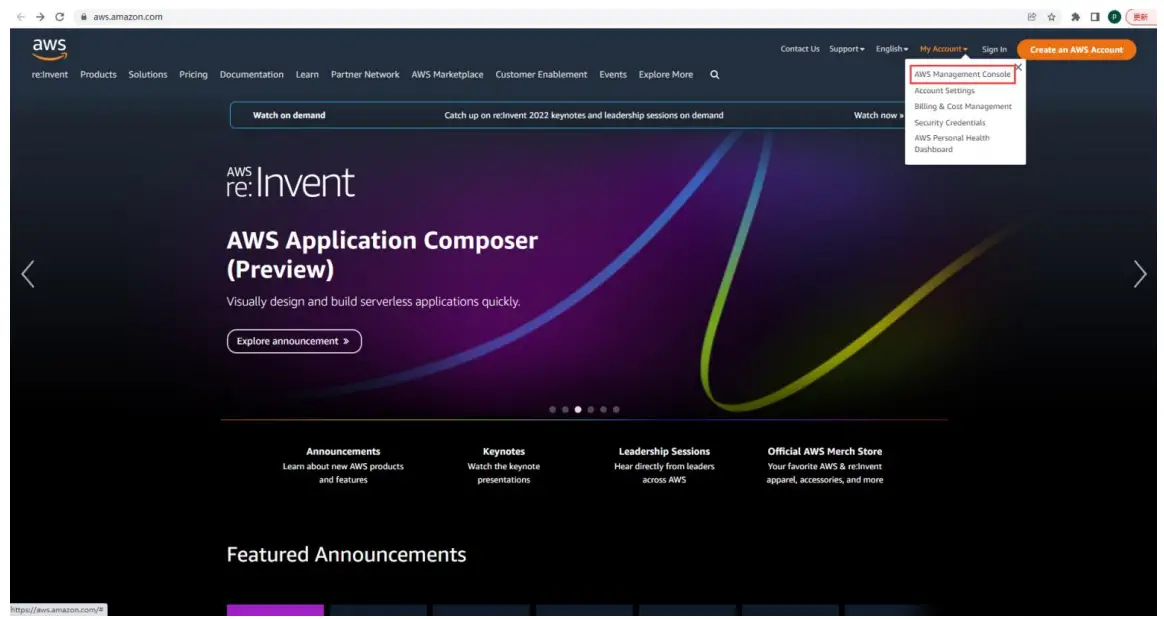Screen dimensions: 1164x619
Task: Select the fifth carousel dot
Action: (603, 410)
